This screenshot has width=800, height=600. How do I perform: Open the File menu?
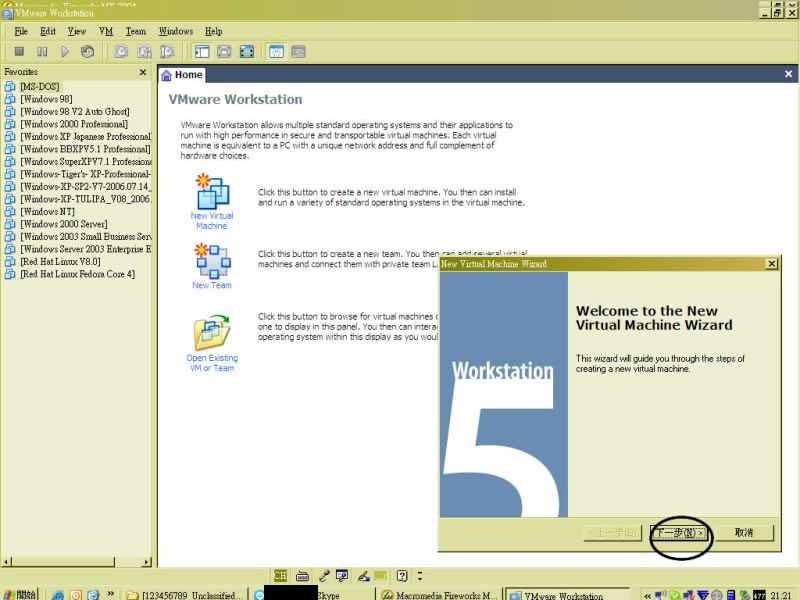(21, 31)
